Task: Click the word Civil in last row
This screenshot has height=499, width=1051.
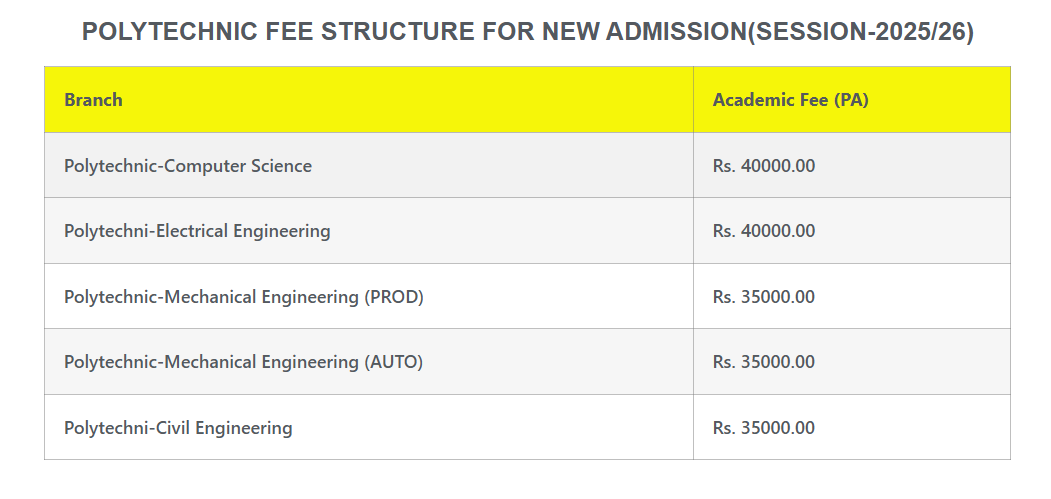Action: 173,428
